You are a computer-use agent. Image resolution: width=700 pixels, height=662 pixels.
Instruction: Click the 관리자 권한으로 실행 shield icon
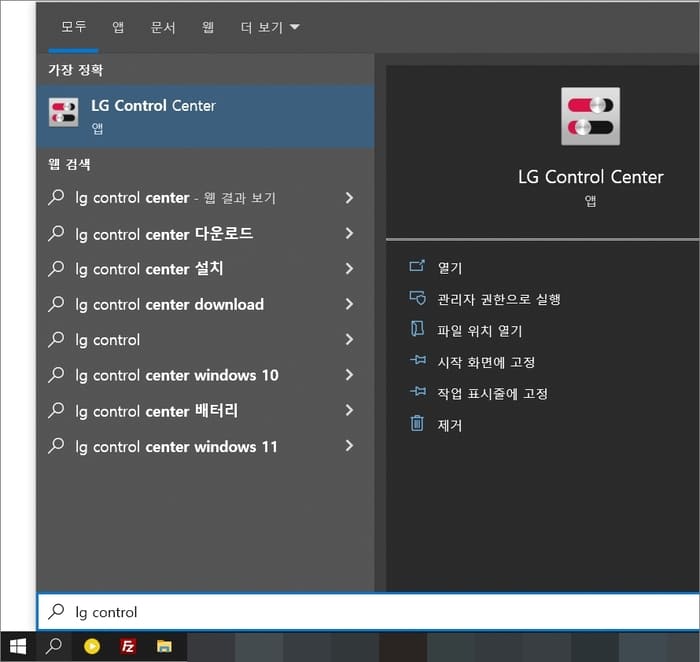click(417, 298)
